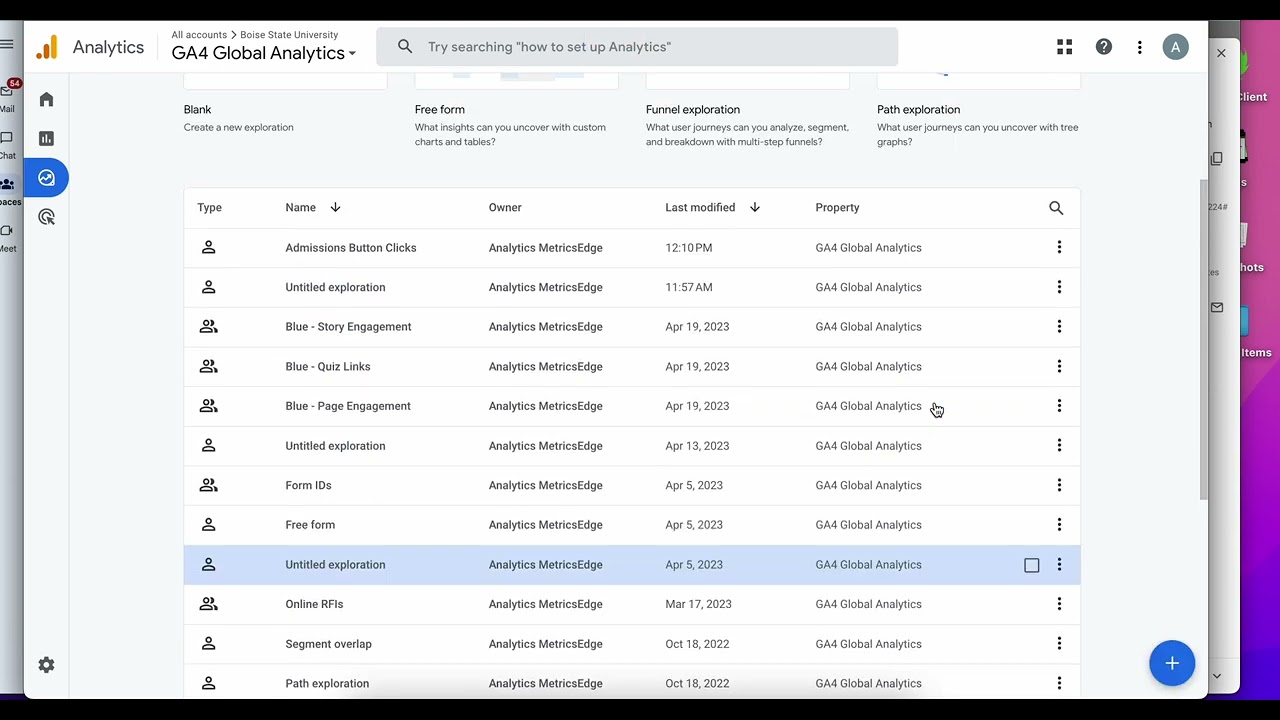This screenshot has width=1280, height=720.
Task: Tick the checkbox on highlighted Untitled exploration row
Action: pyautogui.click(x=1032, y=566)
